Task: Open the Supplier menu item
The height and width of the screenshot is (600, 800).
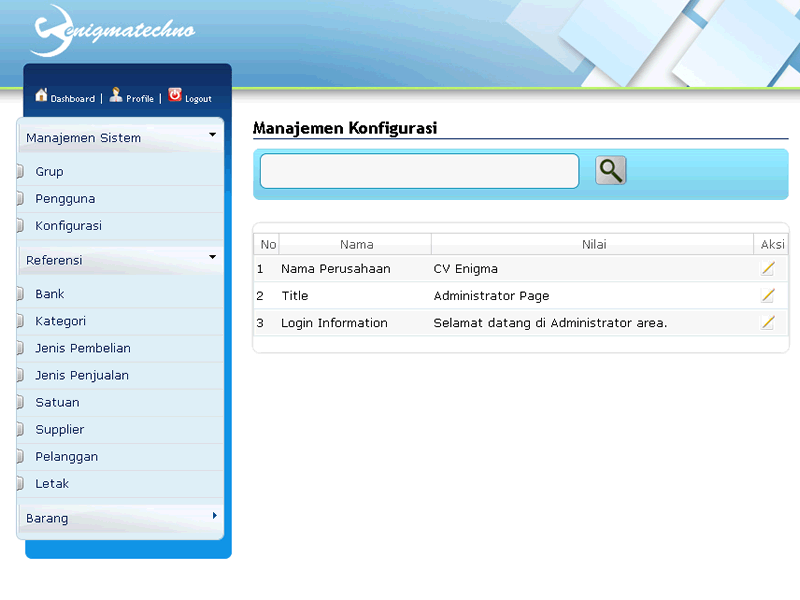Action: click(x=121, y=430)
